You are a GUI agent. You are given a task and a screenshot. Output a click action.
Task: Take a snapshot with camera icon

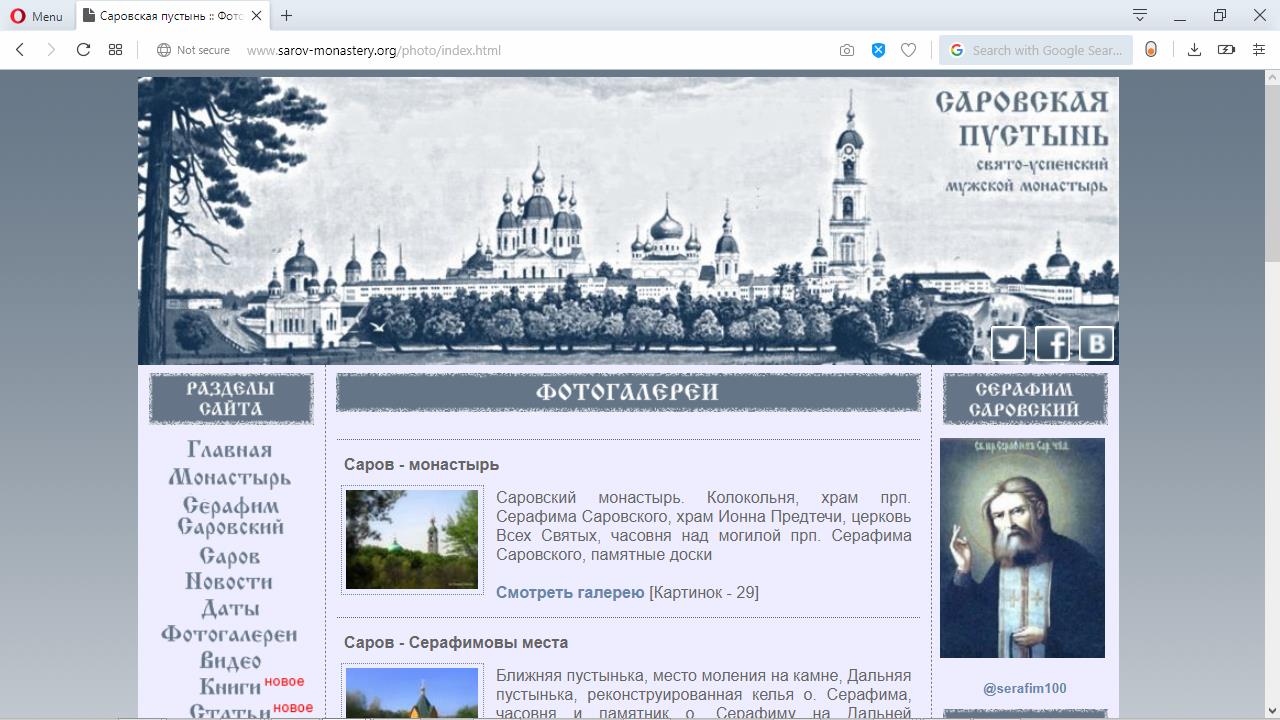click(x=847, y=50)
